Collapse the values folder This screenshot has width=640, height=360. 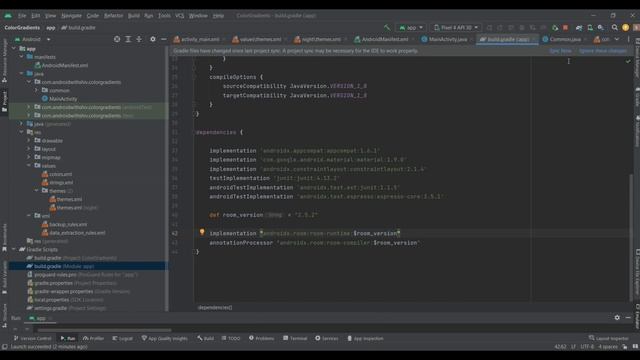(29, 166)
